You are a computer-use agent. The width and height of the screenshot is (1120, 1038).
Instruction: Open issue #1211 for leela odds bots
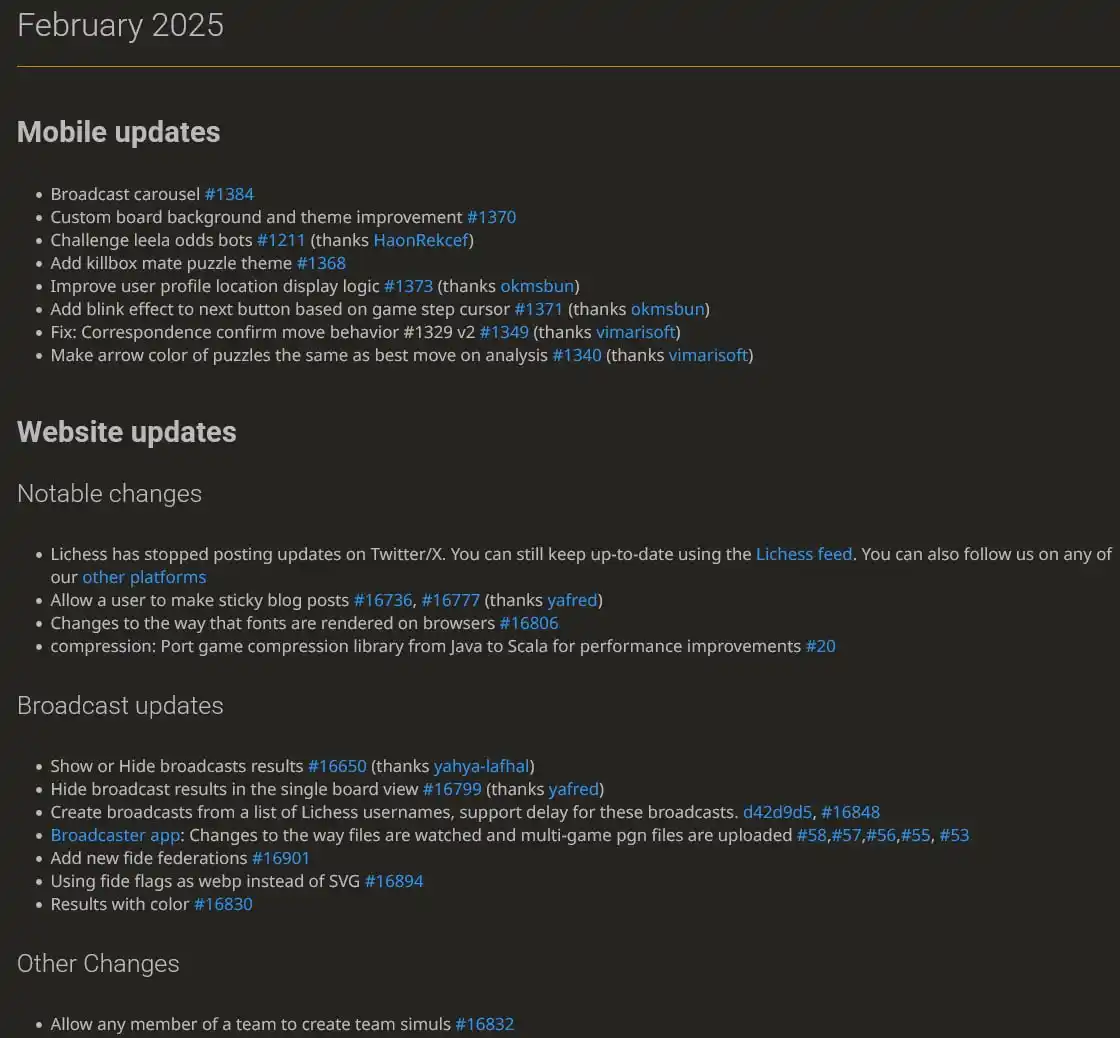tap(281, 240)
